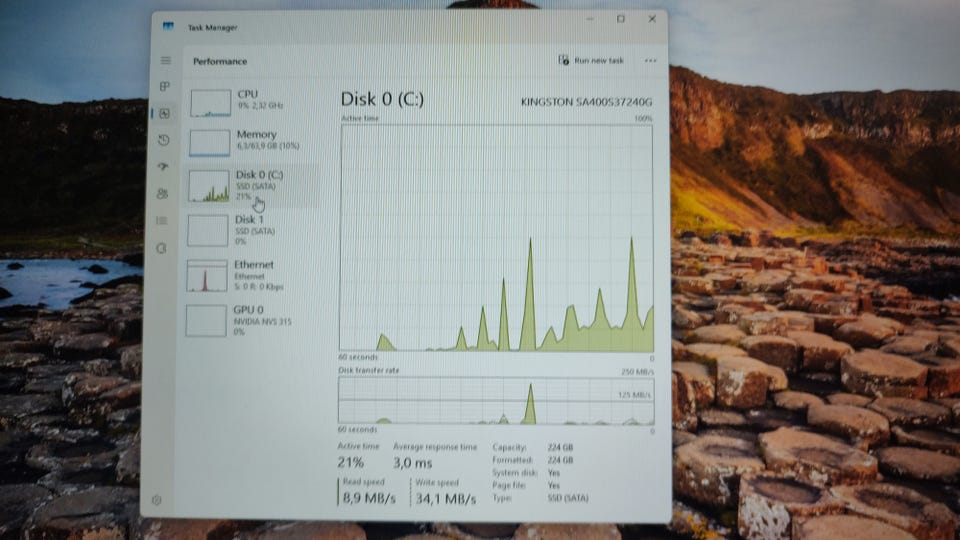Select Disk 1 entry
960x540 pixels.
[x=251, y=230]
